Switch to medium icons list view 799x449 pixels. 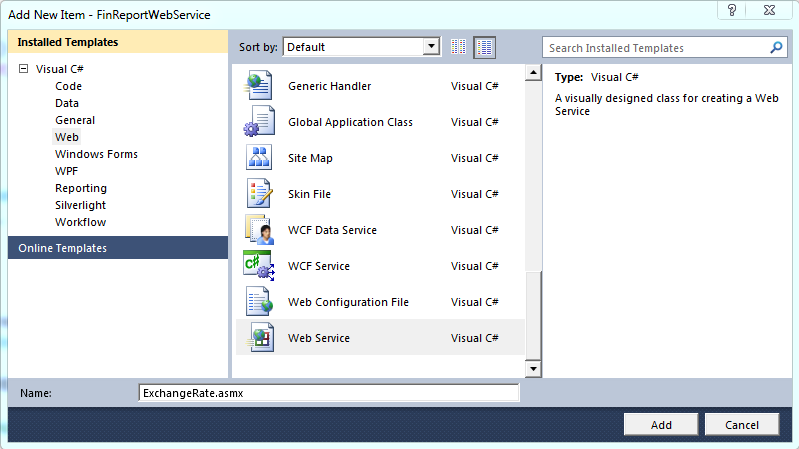484,47
